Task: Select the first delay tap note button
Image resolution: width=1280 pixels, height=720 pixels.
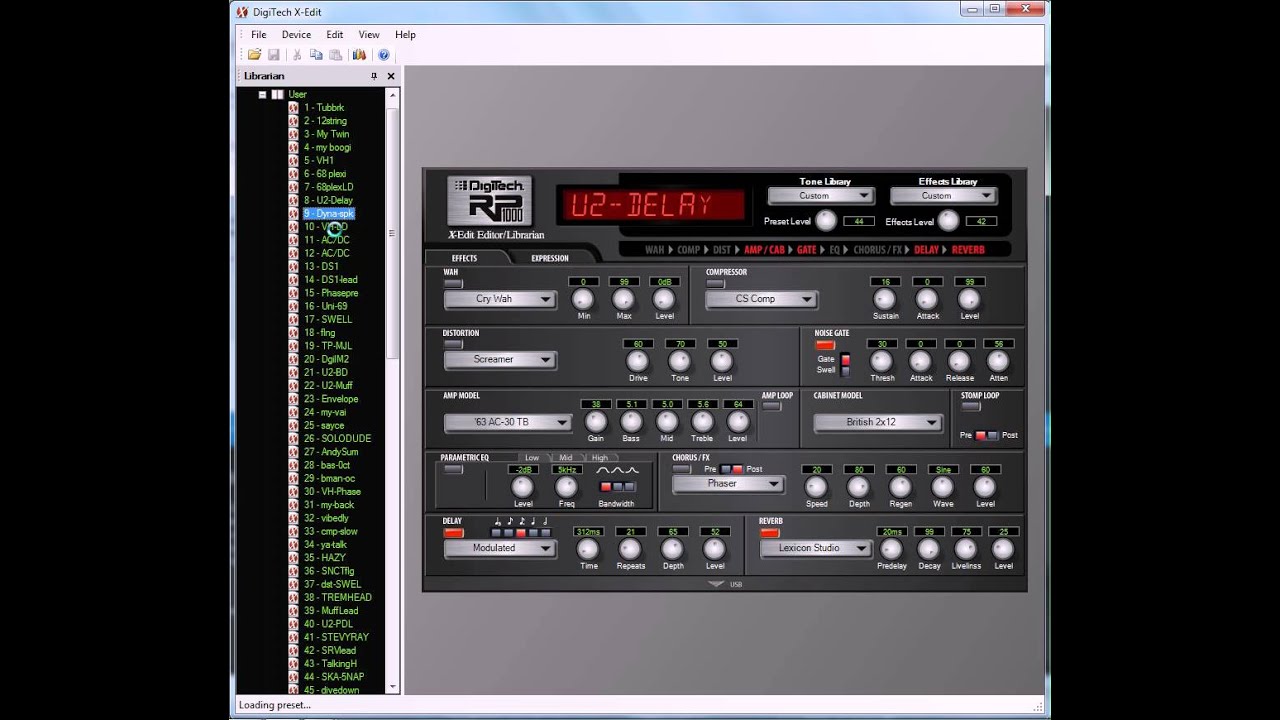Action: (497, 532)
